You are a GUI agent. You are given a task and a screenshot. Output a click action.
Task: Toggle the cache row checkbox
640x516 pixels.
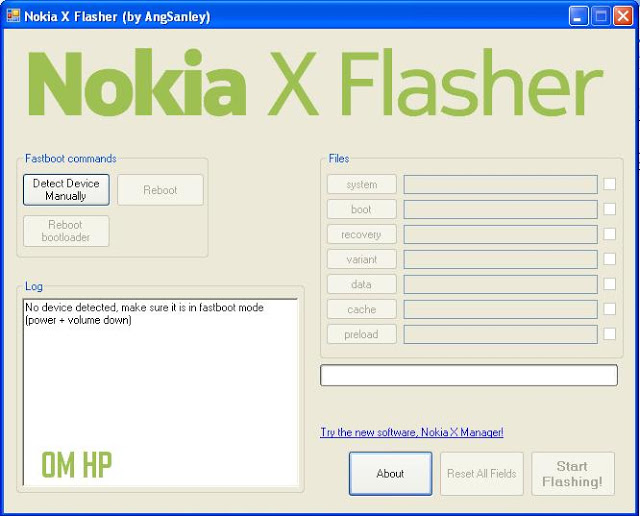[x=609, y=309]
